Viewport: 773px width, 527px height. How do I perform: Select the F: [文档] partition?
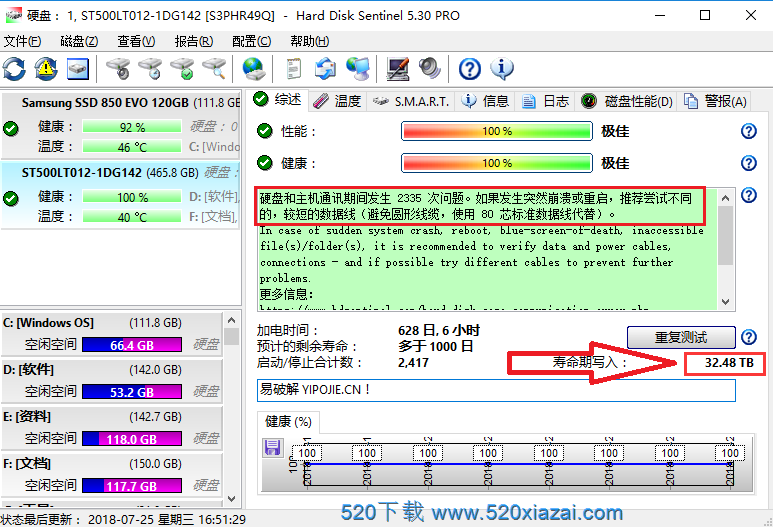click(112, 474)
